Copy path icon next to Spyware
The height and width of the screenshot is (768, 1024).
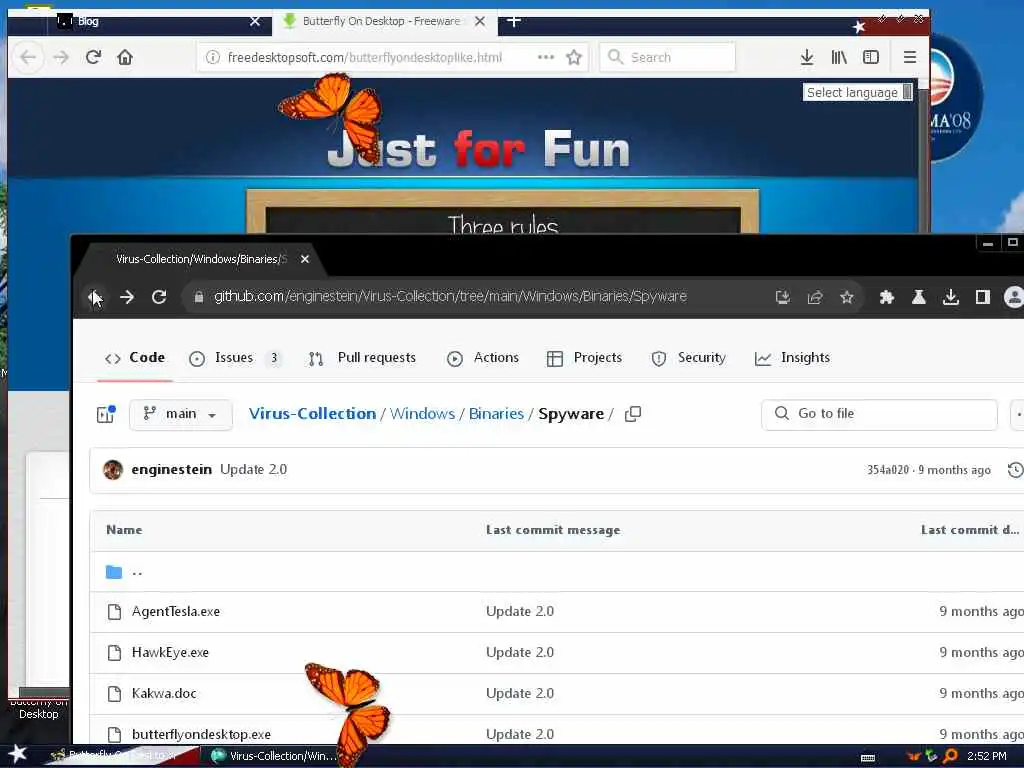pos(633,414)
